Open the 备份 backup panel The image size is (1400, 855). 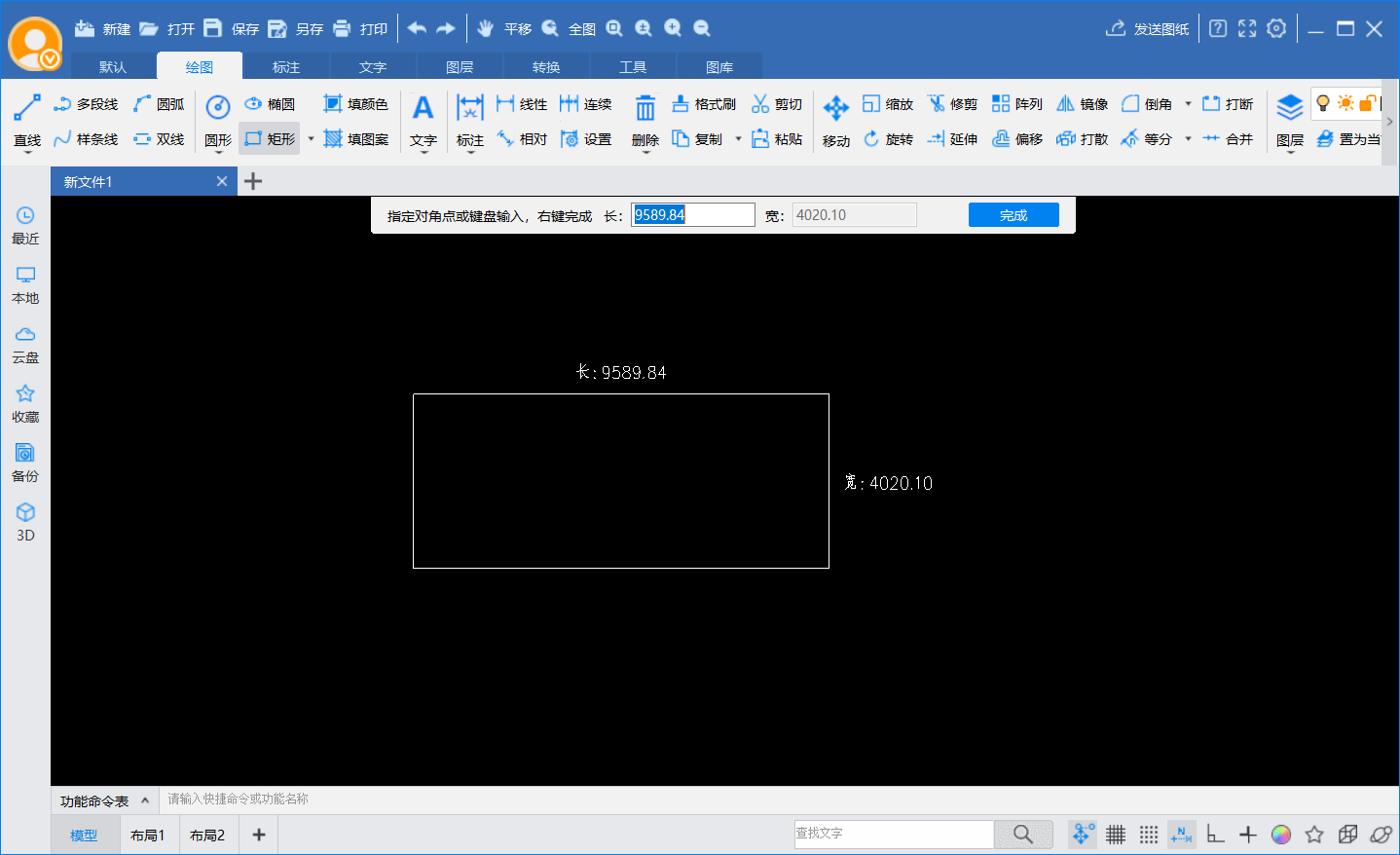[x=25, y=463]
